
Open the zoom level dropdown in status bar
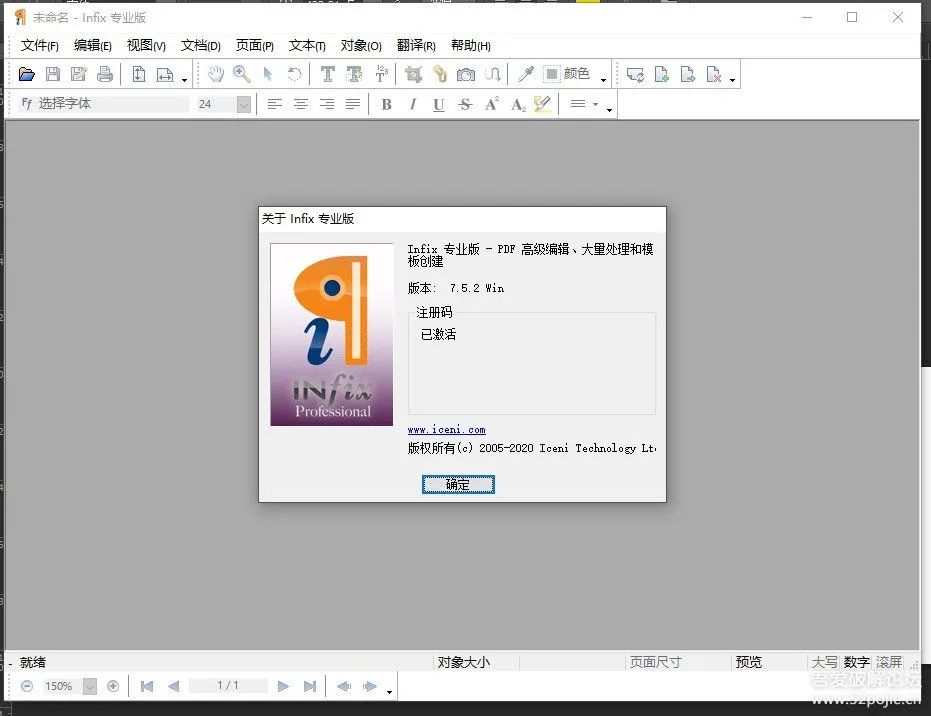(91, 686)
